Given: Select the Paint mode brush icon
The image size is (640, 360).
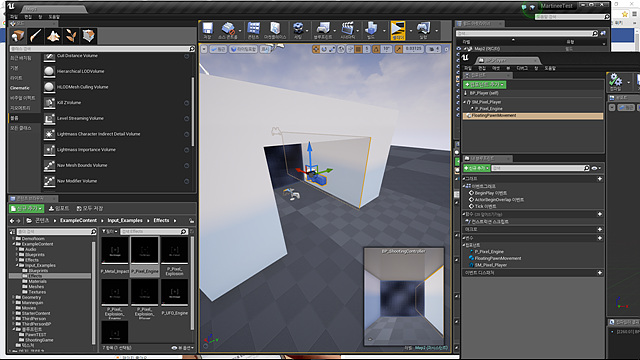Looking at the screenshot, I should point(36,36).
